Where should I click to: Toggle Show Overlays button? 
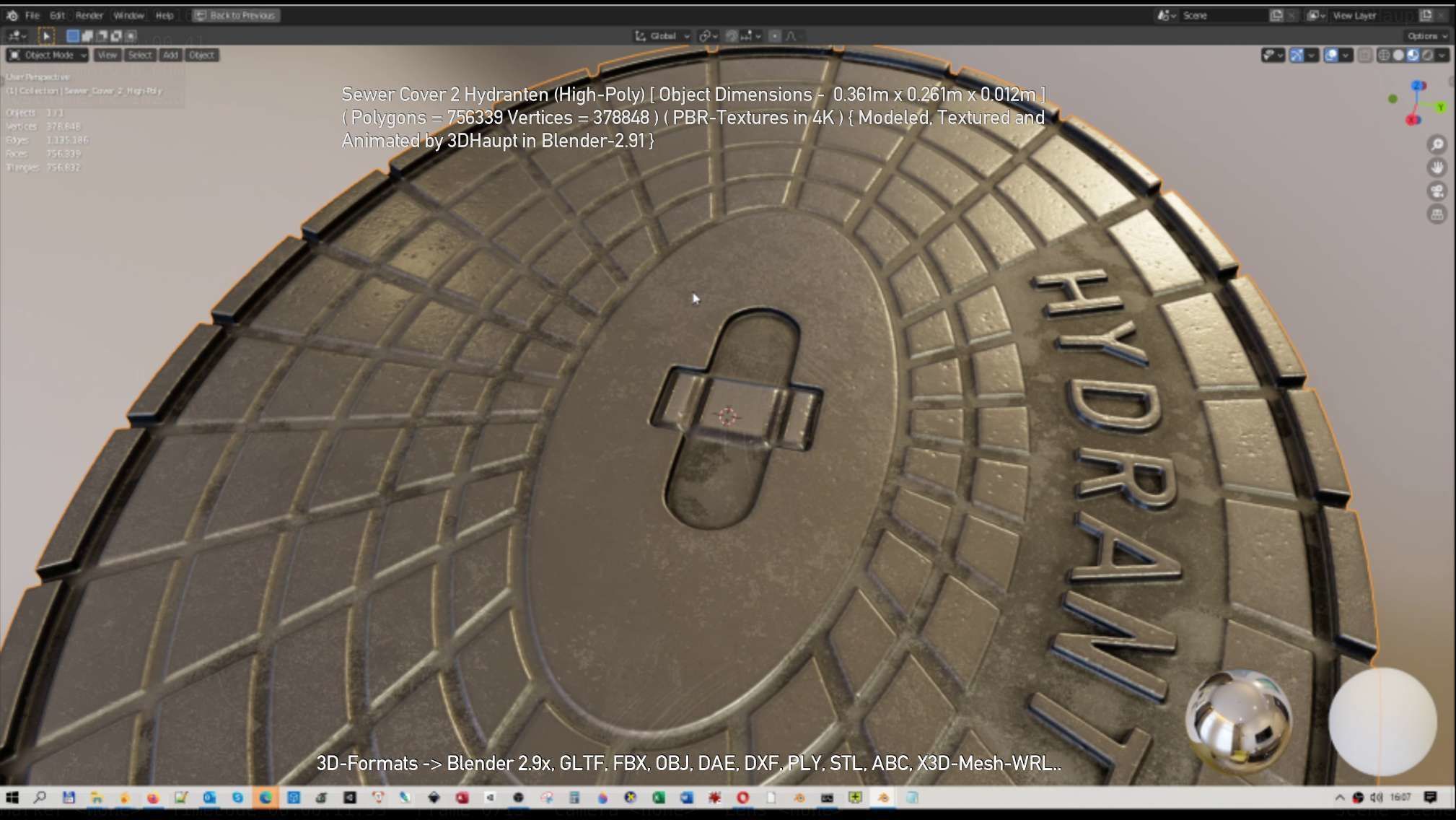1331,55
